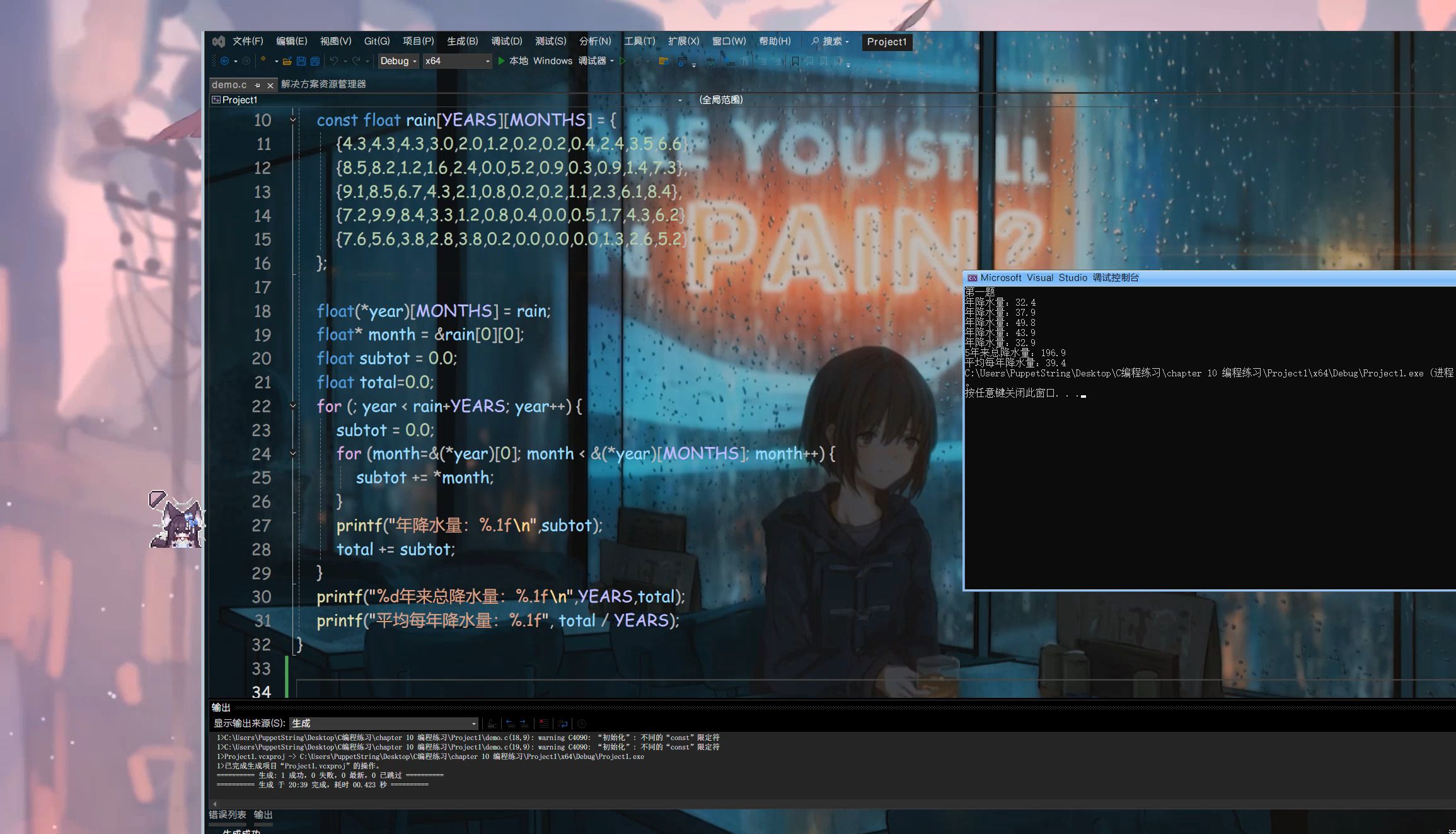Viewport: 1456px width, 834px height.
Task: Click the pin icon on demo.c tab
Action: pyautogui.click(x=257, y=85)
